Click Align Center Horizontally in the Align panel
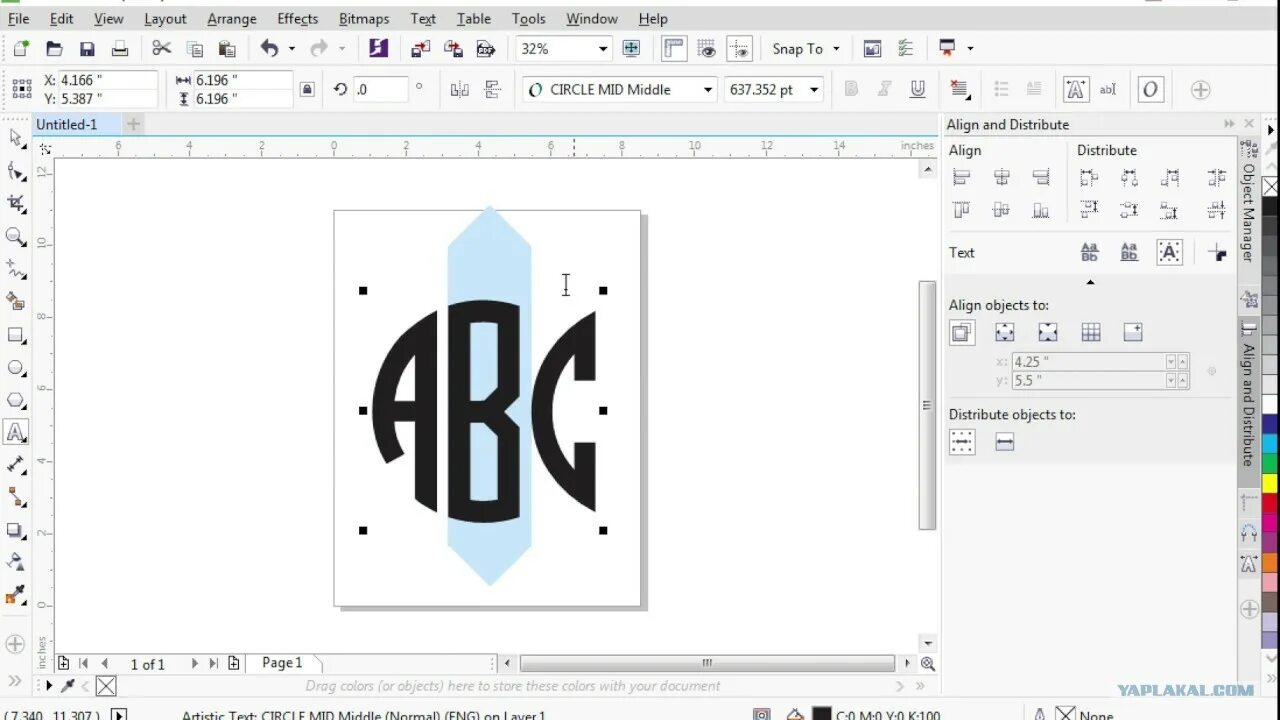Image resolution: width=1280 pixels, height=720 pixels. click(x=1002, y=178)
